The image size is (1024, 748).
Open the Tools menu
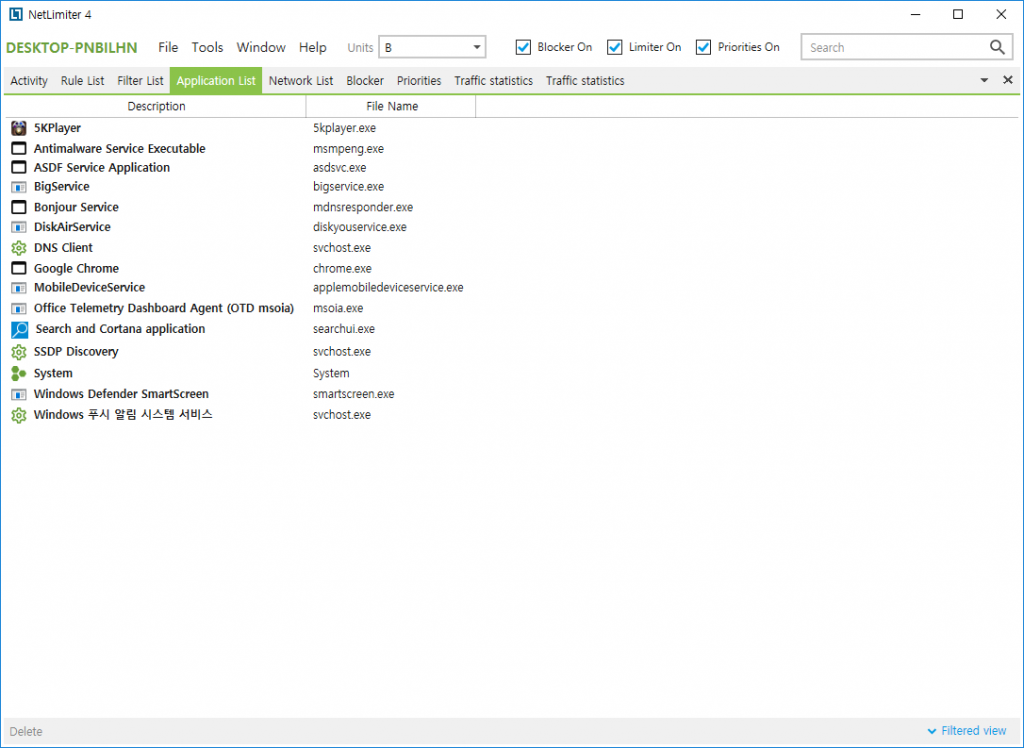pyautogui.click(x=207, y=47)
